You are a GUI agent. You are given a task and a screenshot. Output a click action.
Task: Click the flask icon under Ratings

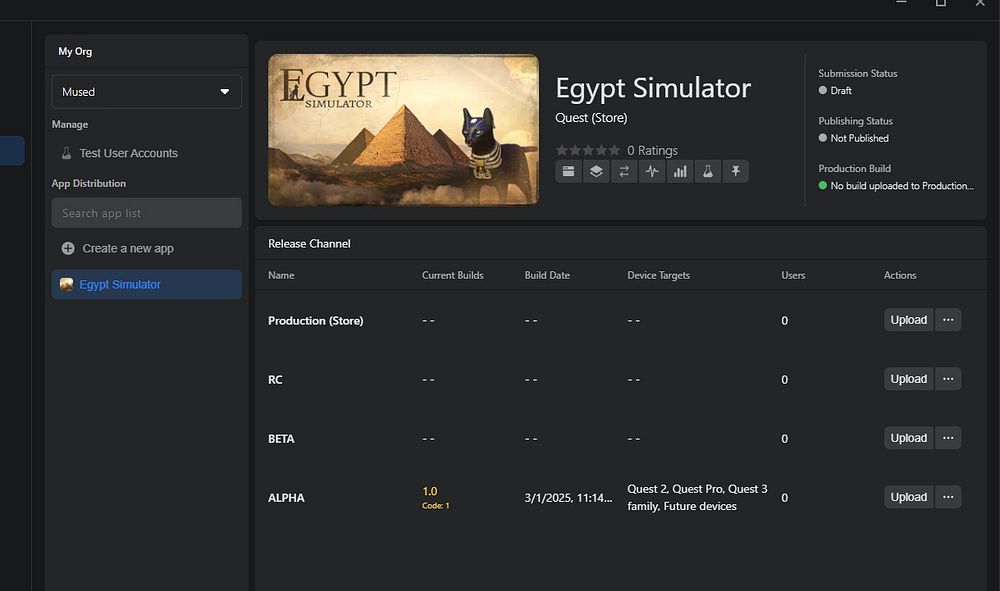click(708, 171)
